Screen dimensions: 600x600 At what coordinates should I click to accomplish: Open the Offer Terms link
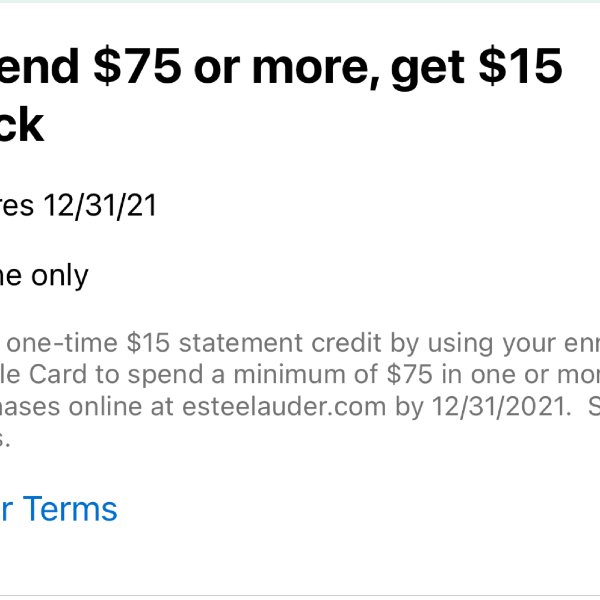[58, 509]
